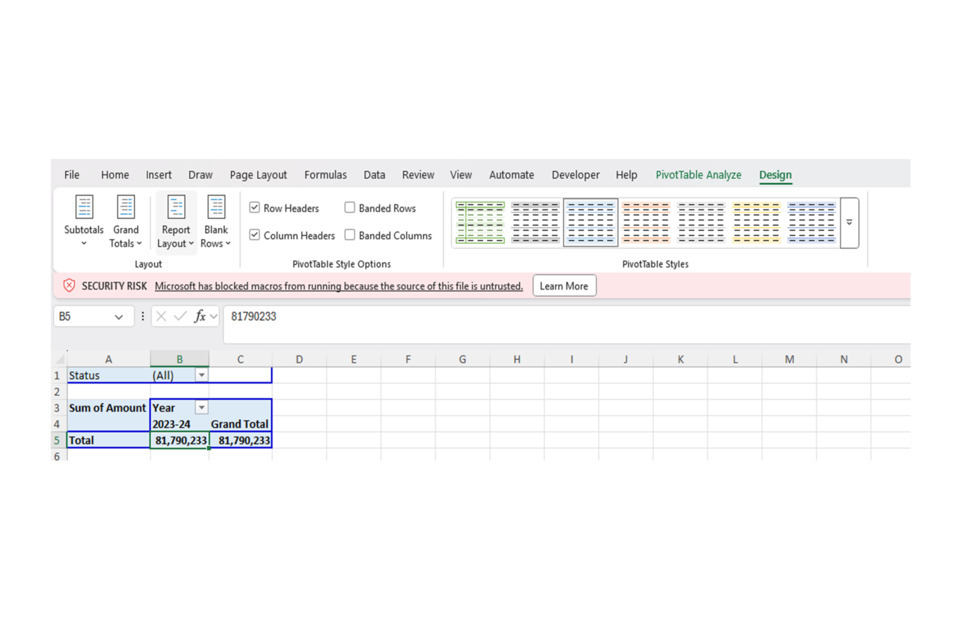Click the insert function fx icon
Screen dimensions: 960x640
(x=200, y=316)
